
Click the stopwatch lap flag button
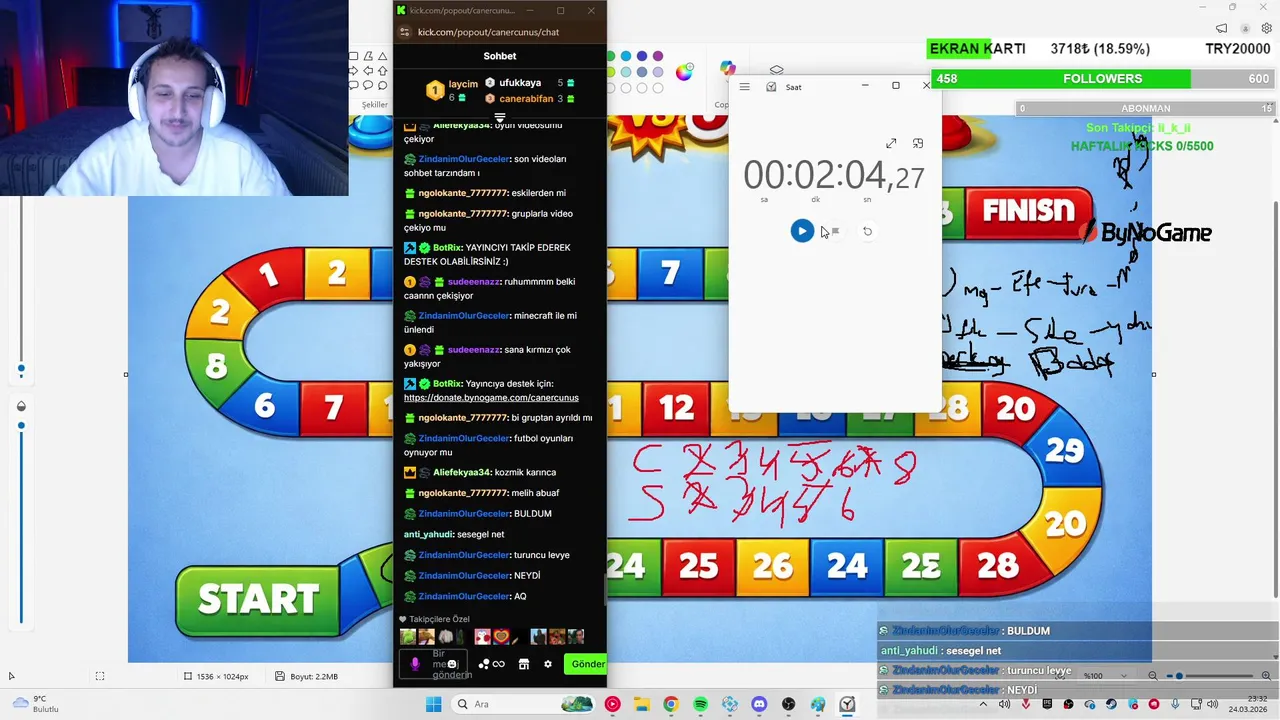tap(835, 231)
